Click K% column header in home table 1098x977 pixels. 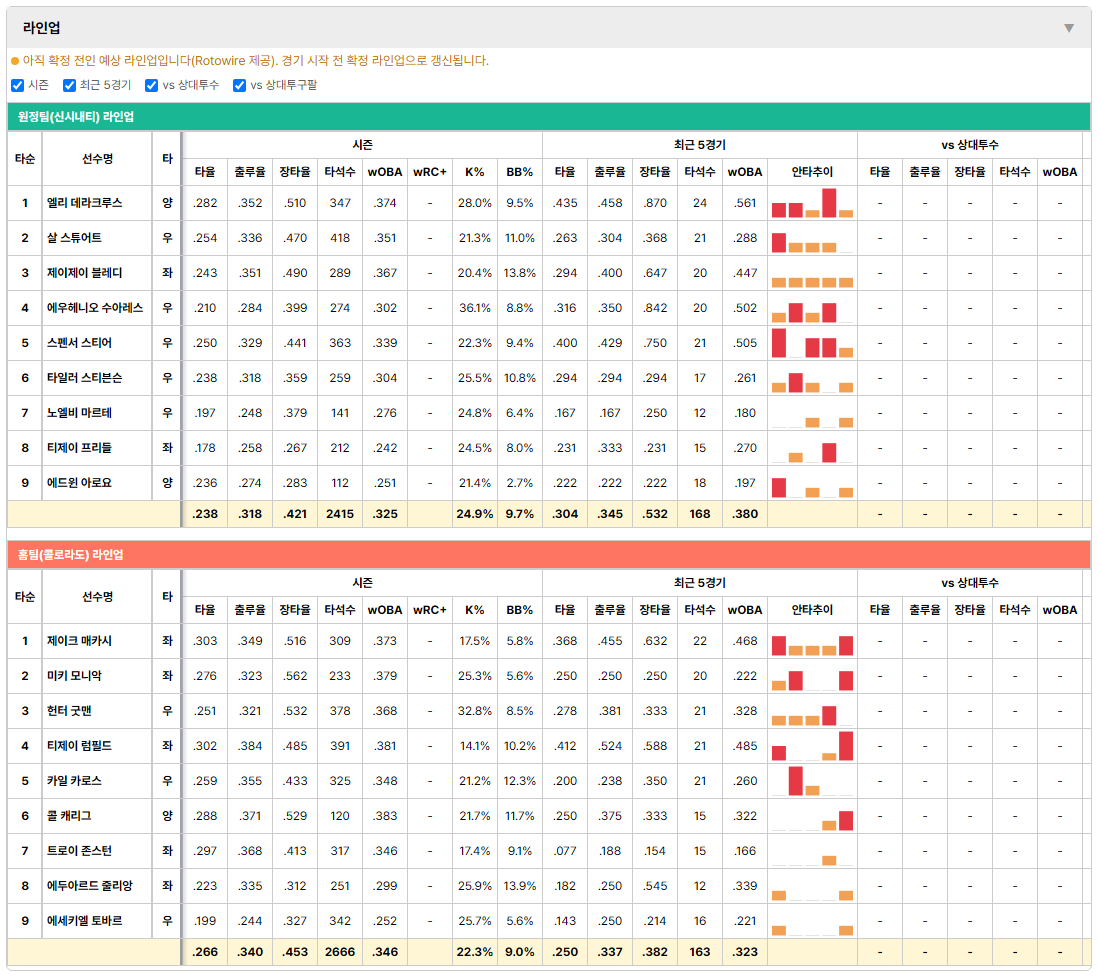(475, 610)
